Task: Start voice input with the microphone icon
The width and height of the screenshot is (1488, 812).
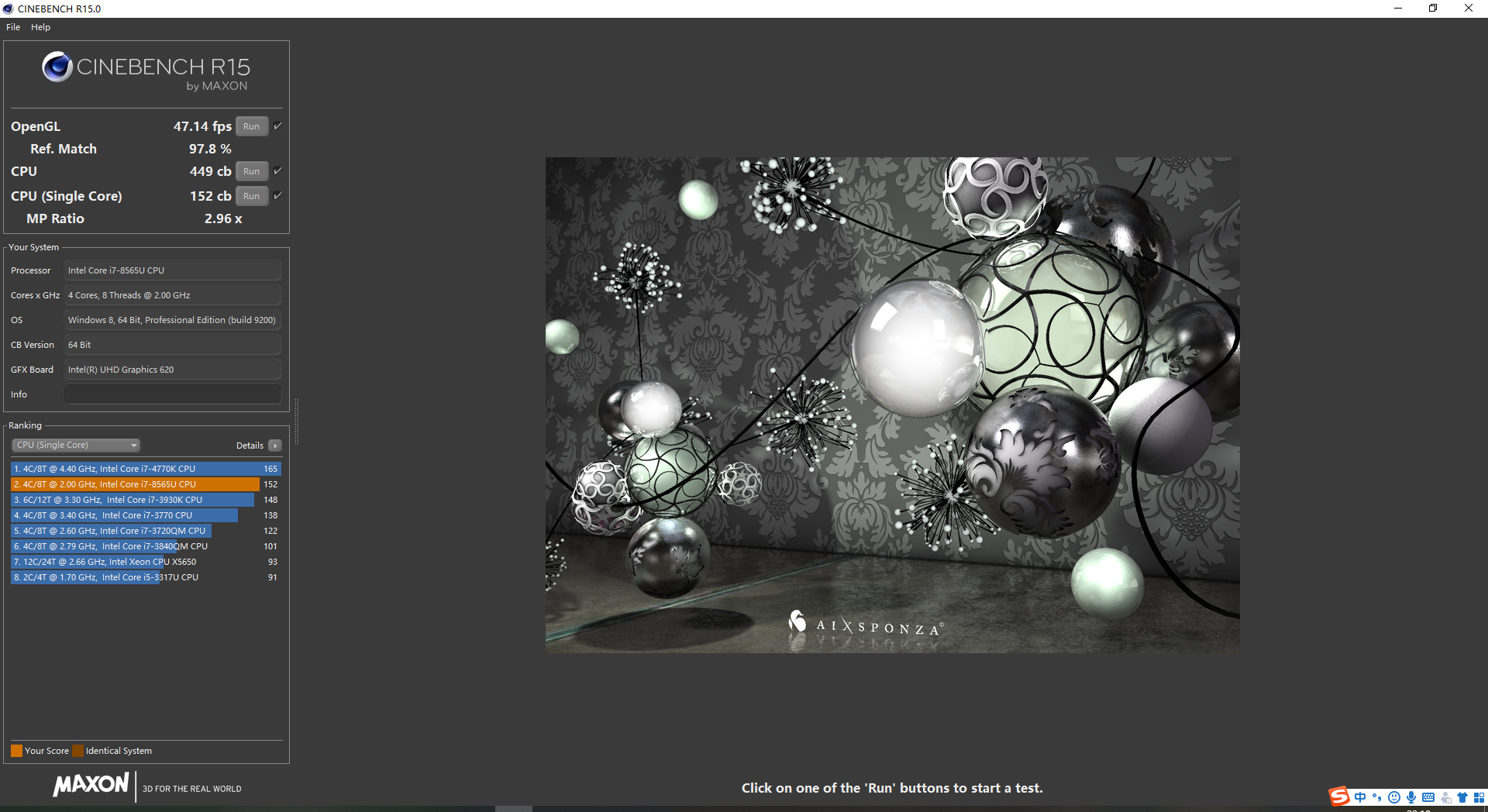Action: click(1411, 797)
